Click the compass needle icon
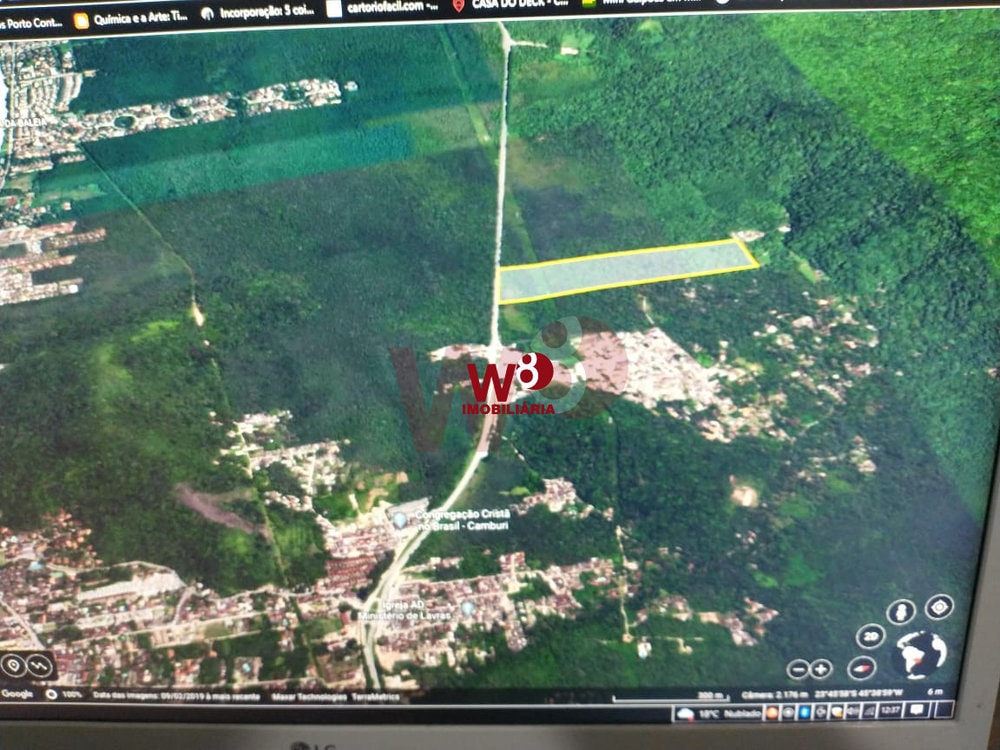 (862, 668)
